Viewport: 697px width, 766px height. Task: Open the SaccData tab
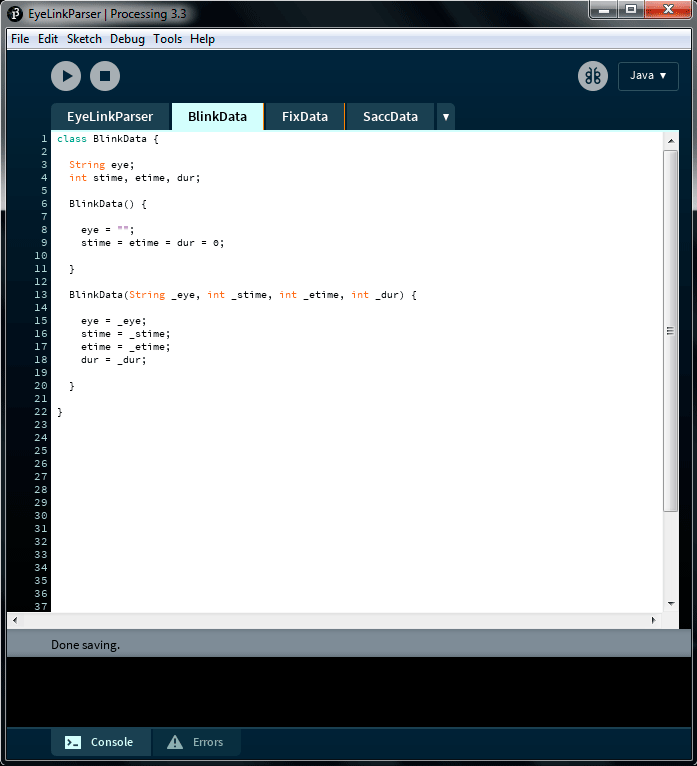click(390, 117)
